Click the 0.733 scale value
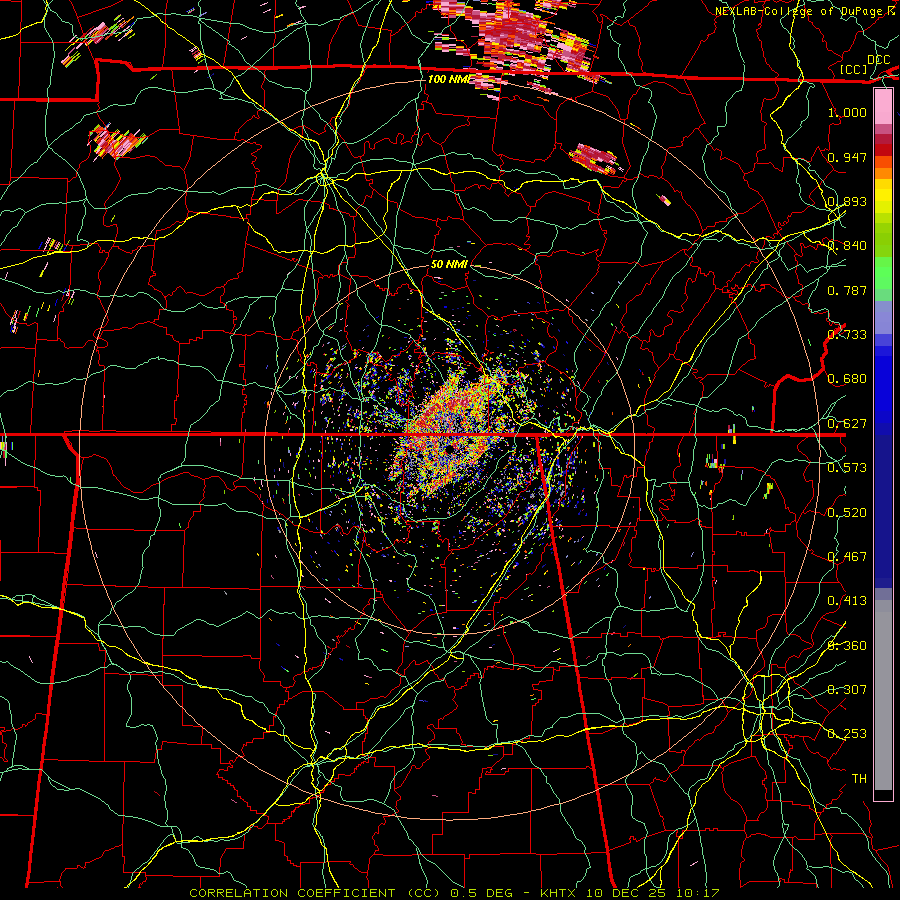This screenshot has width=900, height=900. pyautogui.click(x=847, y=335)
